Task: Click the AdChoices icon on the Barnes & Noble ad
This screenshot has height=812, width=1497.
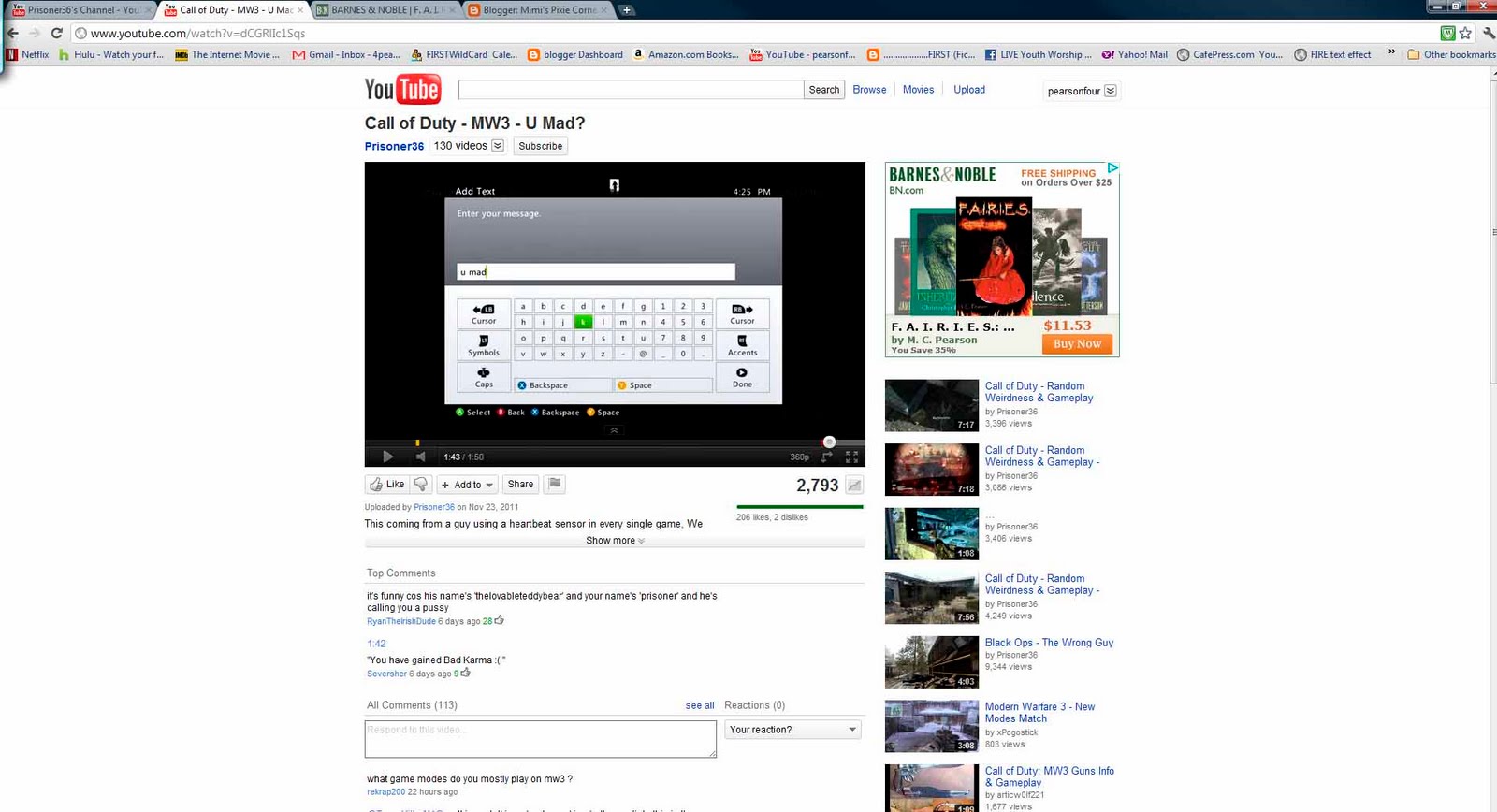Action: (1112, 168)
